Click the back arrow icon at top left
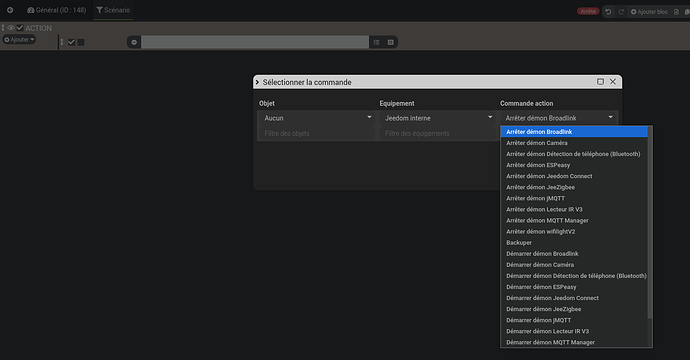This screenshot has height=360, width=690. (10, 10)
